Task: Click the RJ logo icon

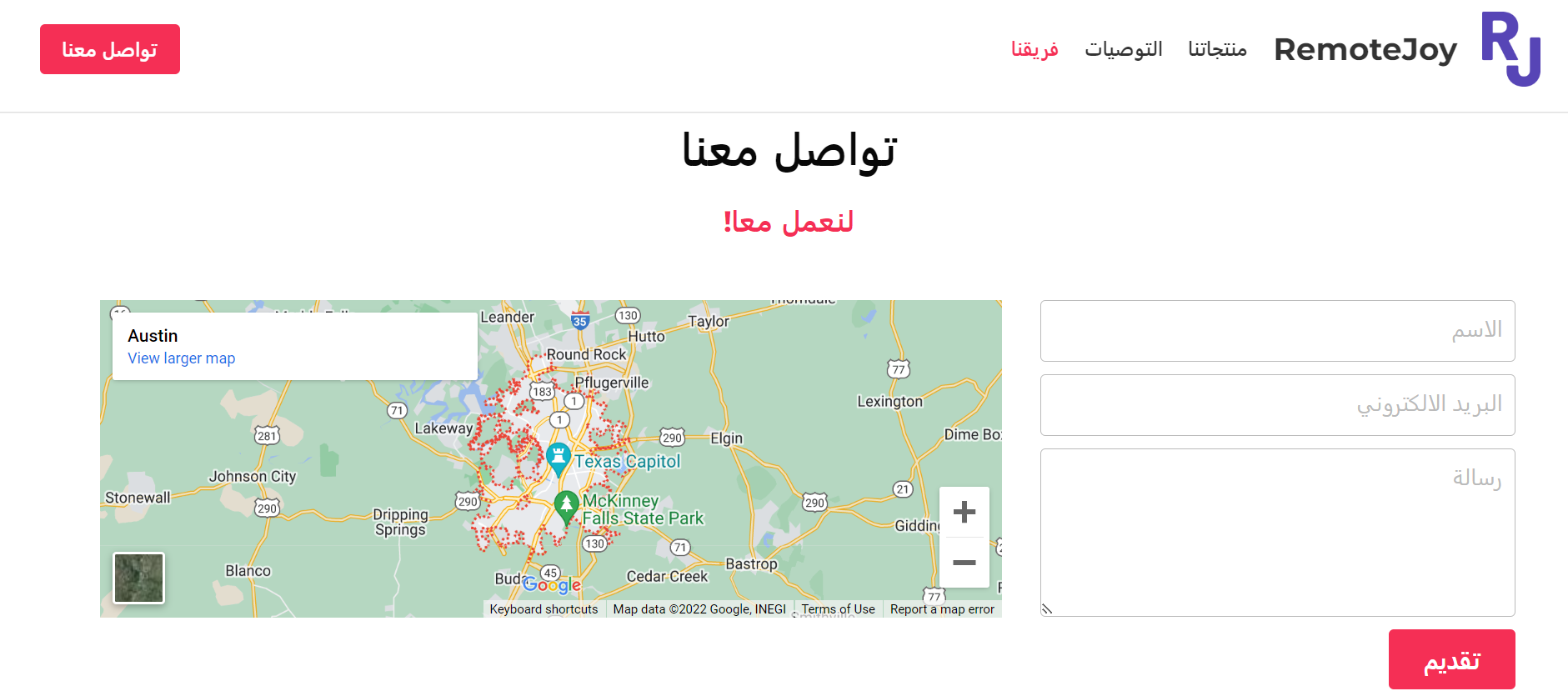Action: tap(1510, 48)
